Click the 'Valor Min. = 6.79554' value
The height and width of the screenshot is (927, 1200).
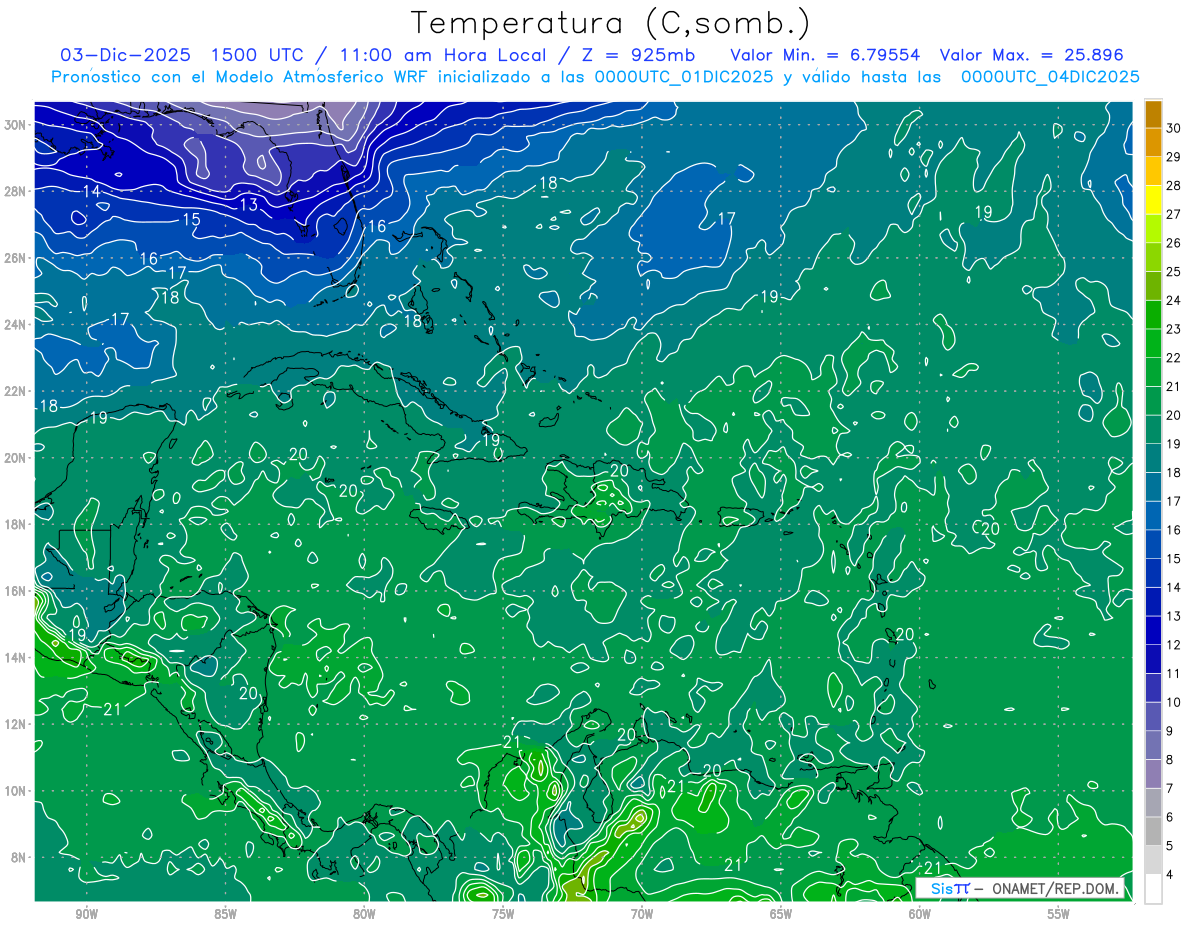tap(825, 55)
